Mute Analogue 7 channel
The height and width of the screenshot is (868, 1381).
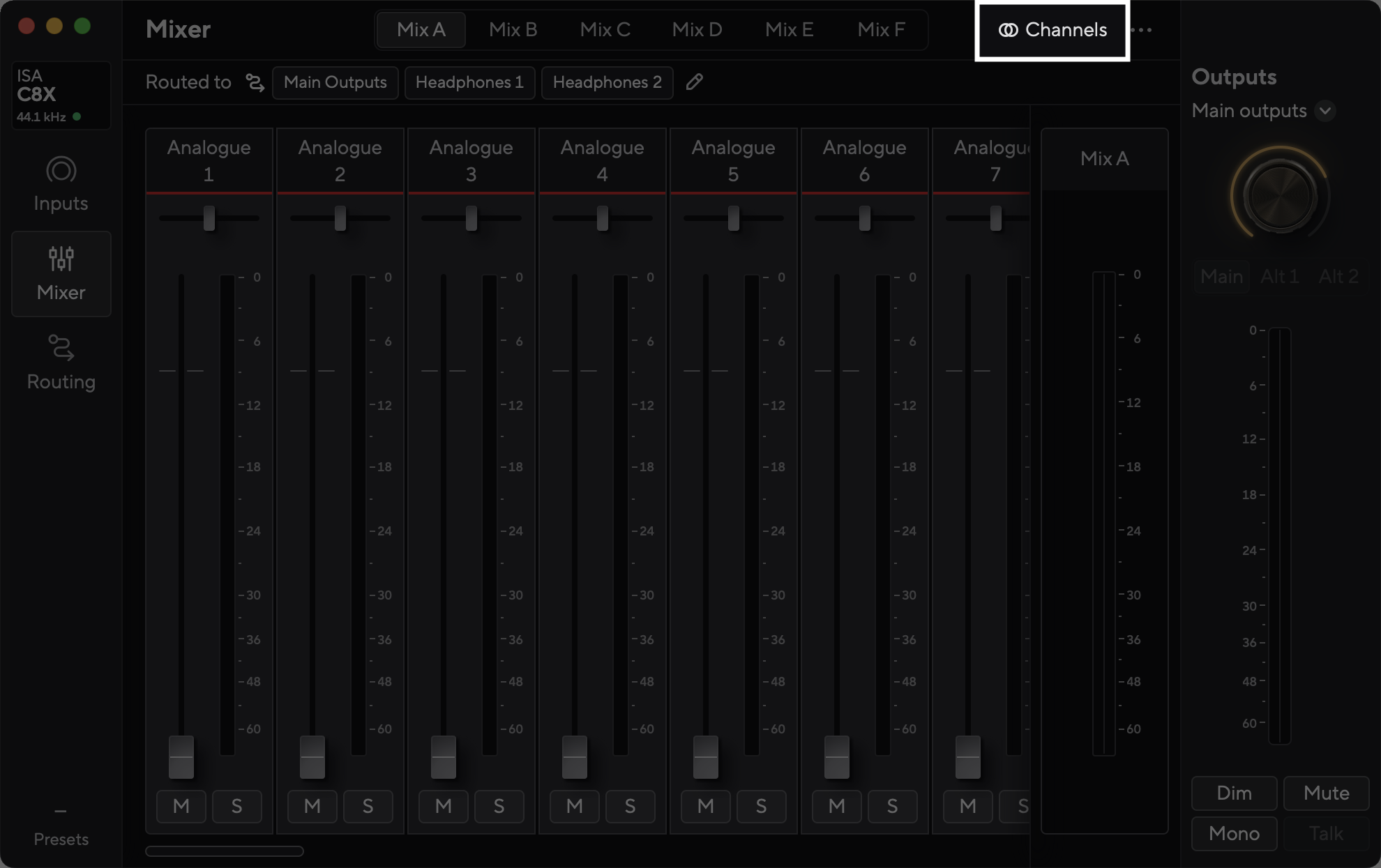(968, 807)
